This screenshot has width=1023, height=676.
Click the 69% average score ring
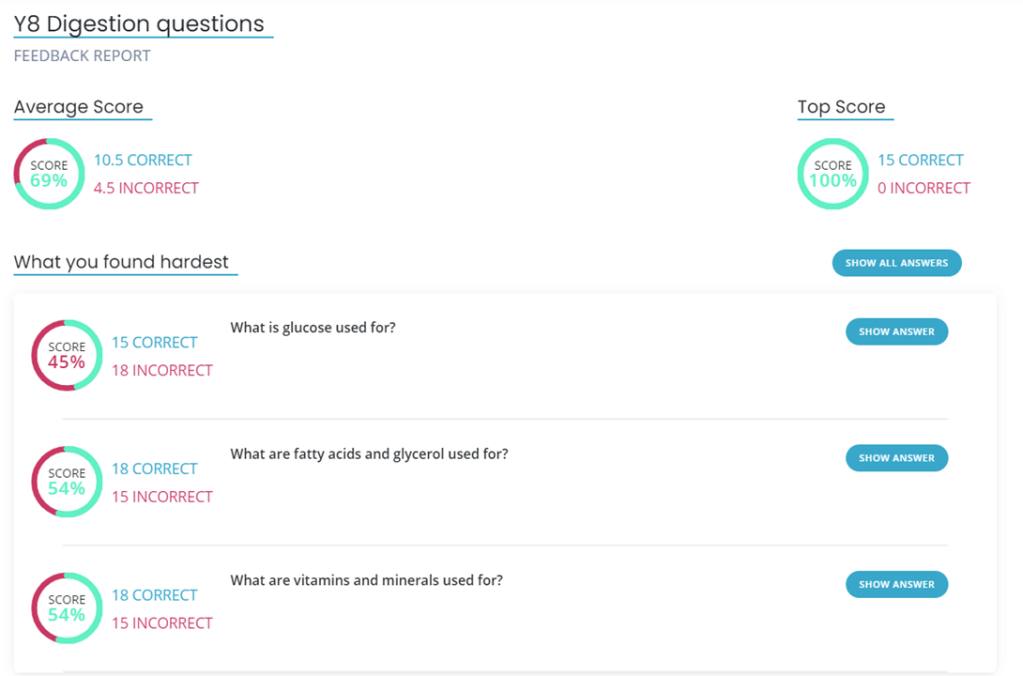(49, 174)
